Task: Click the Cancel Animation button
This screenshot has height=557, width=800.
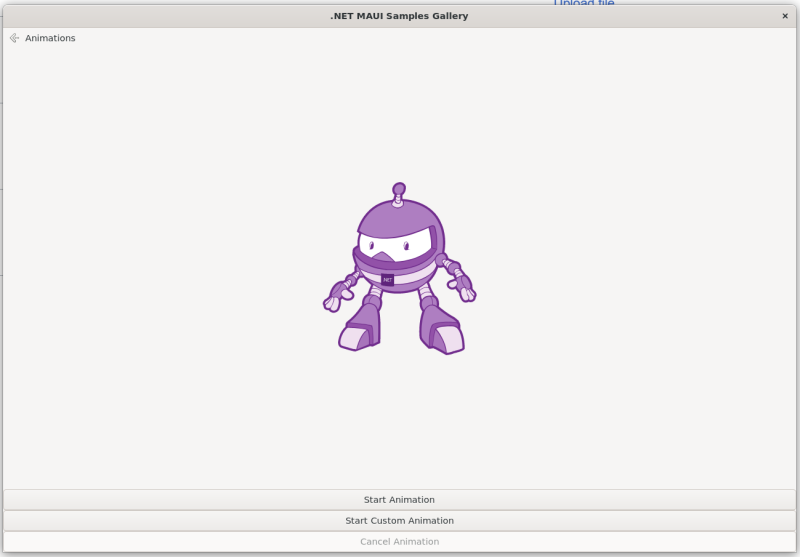Action: (399, 542)
